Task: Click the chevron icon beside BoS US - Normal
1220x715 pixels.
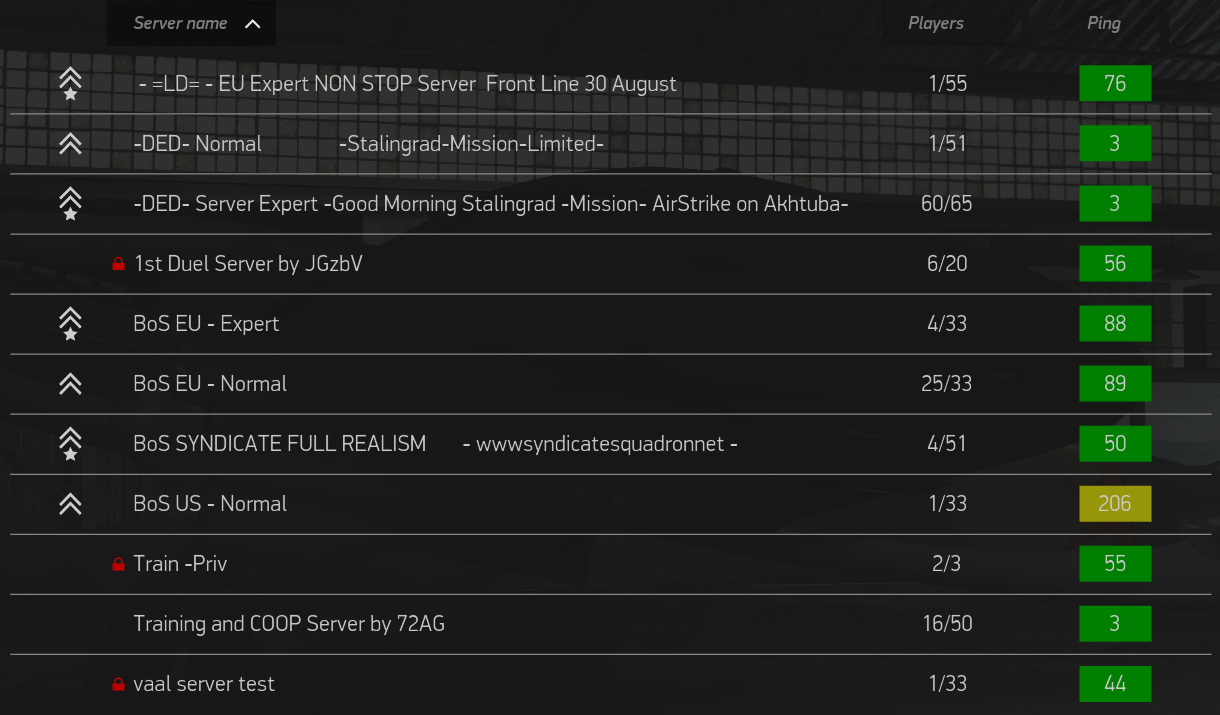Action: point(70,504)
